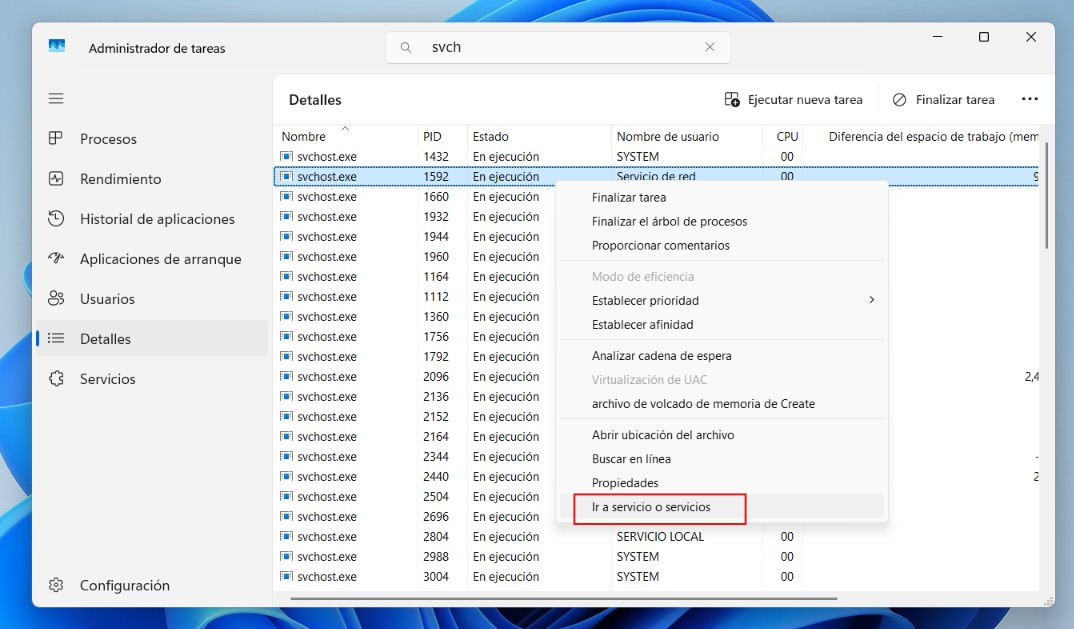Screen dimensions: 1074x629
Task: Click the Task Manager app icon in title bar
Action: [x=57, y=47]
